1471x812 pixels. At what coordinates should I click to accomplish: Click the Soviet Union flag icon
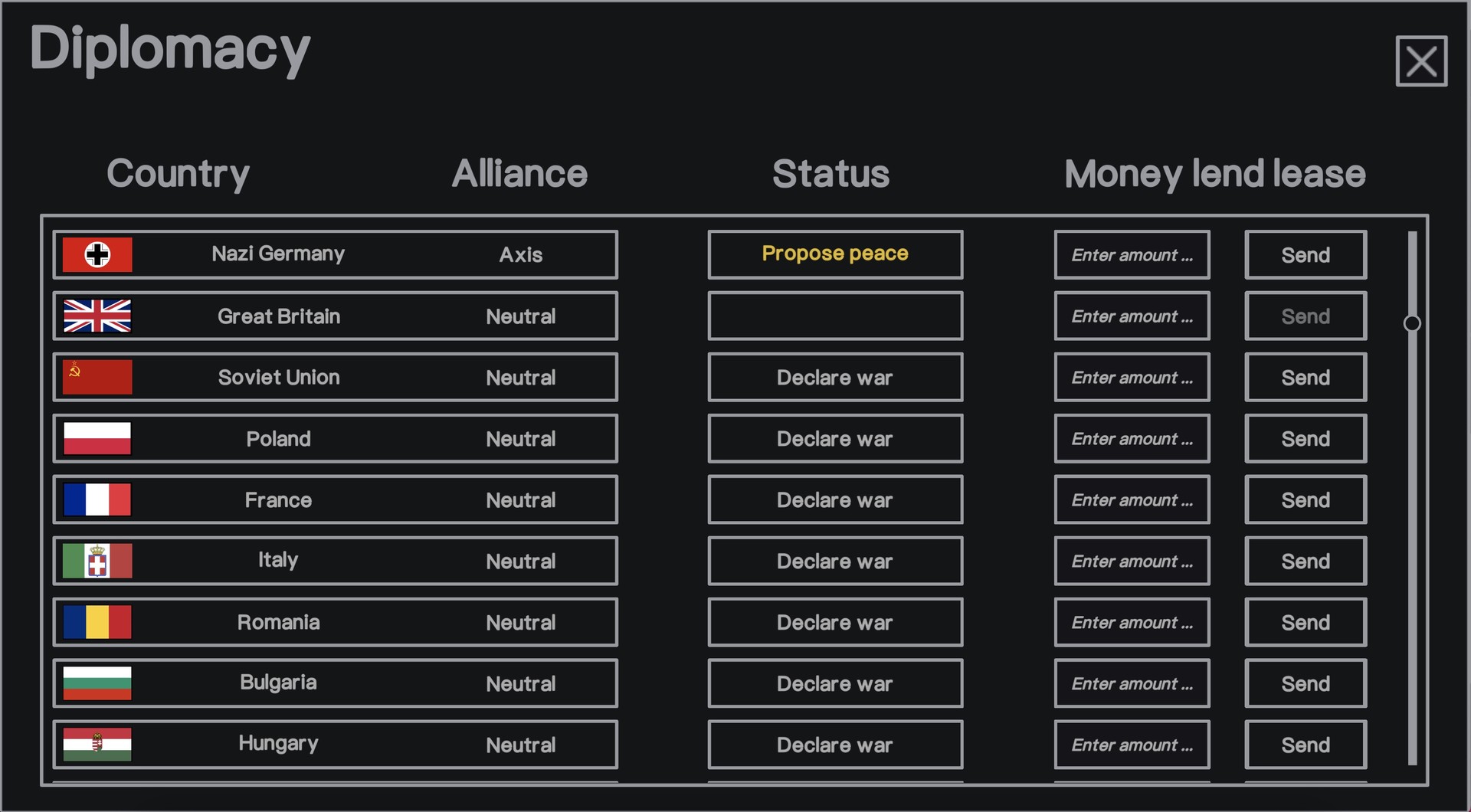(x=97, y=377)
